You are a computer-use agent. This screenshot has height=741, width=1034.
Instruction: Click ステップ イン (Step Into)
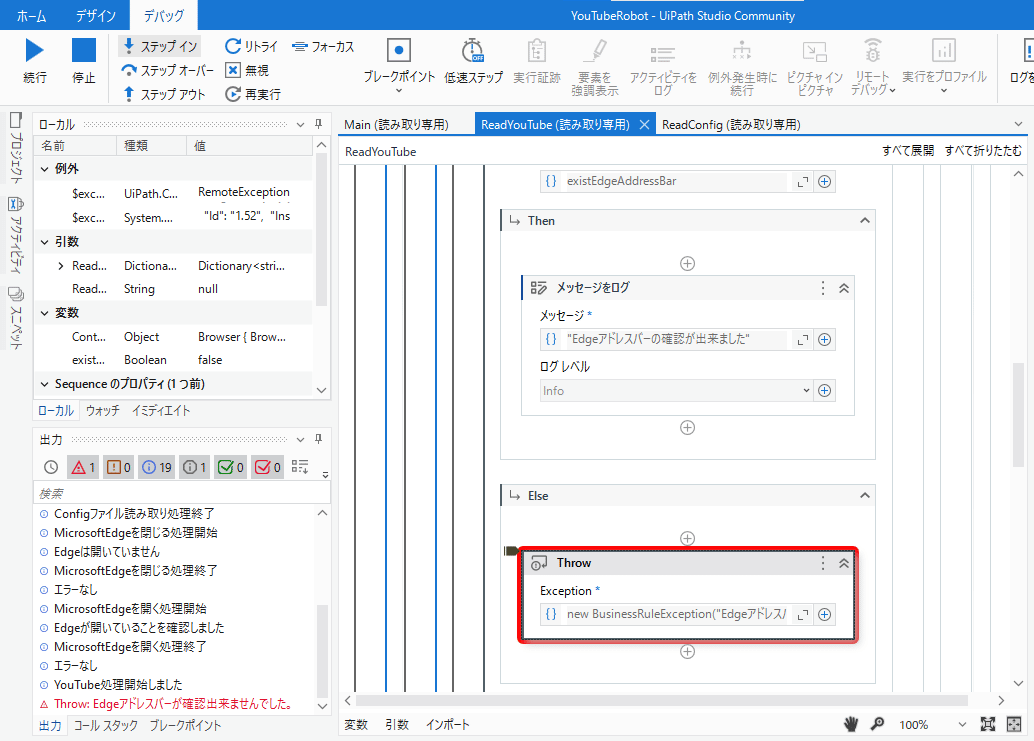160,46
